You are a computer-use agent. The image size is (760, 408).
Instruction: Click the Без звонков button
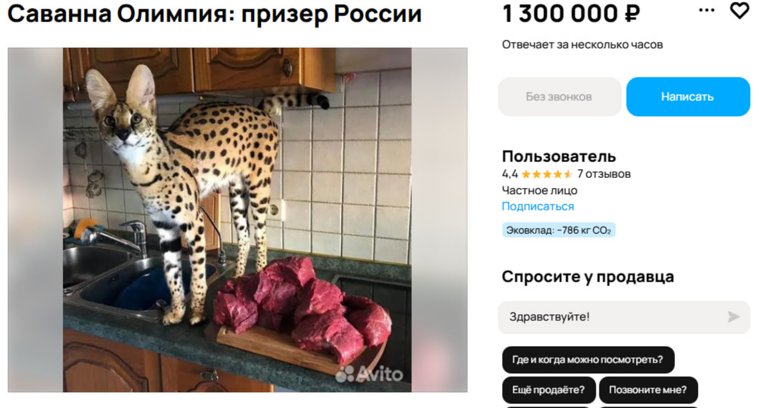point(559,96)
